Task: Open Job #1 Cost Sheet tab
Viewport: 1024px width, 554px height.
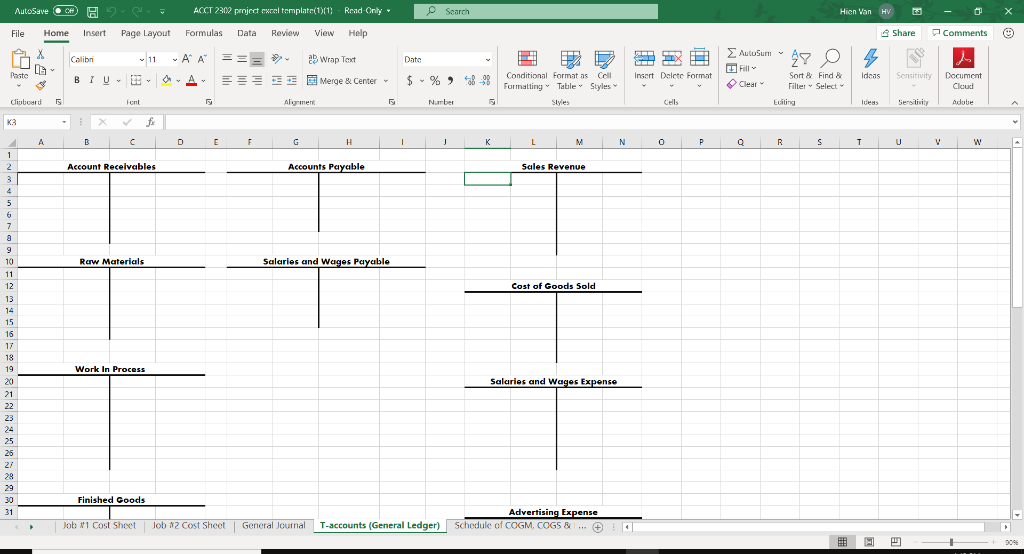Action: pos(99,525)
